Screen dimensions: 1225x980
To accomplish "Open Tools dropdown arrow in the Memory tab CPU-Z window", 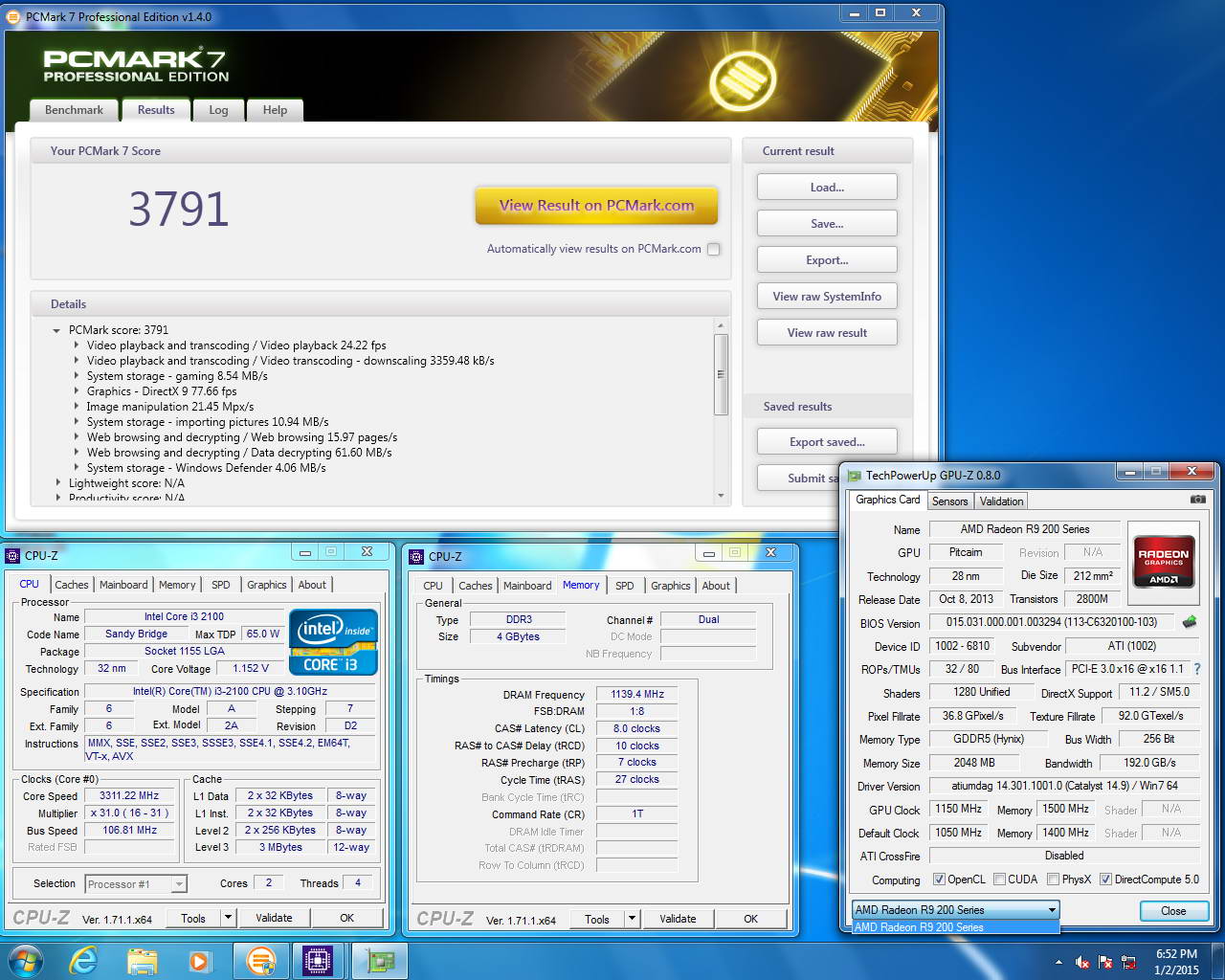I will (632, 919).
